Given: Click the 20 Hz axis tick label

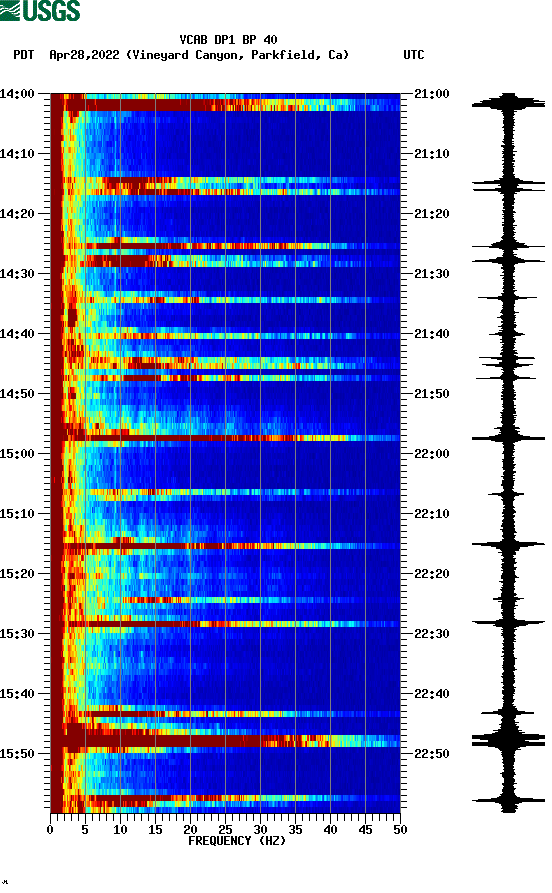Looking at the screenshot, I should 190,830.
